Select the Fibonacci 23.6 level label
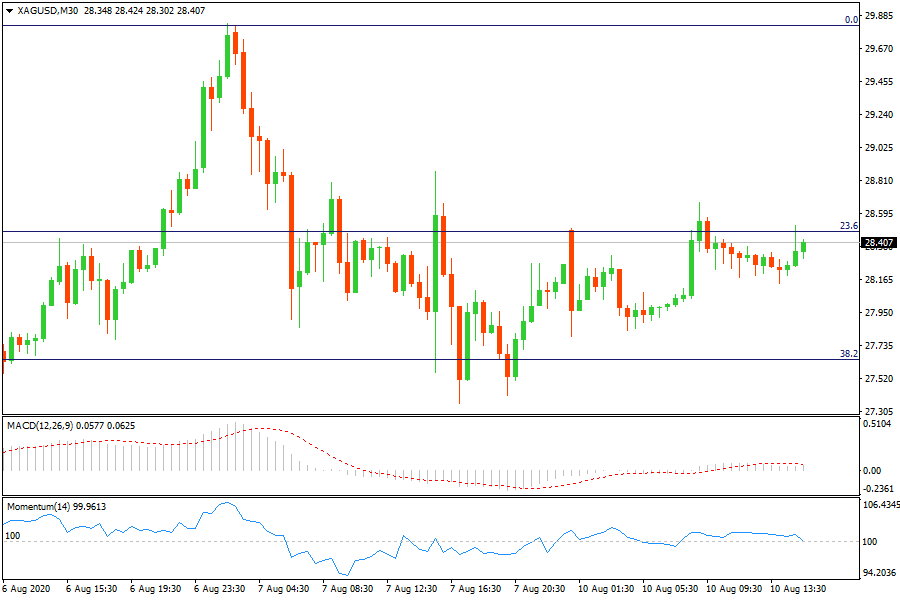This screenshot has width=900, height=600. pos(850,226)
